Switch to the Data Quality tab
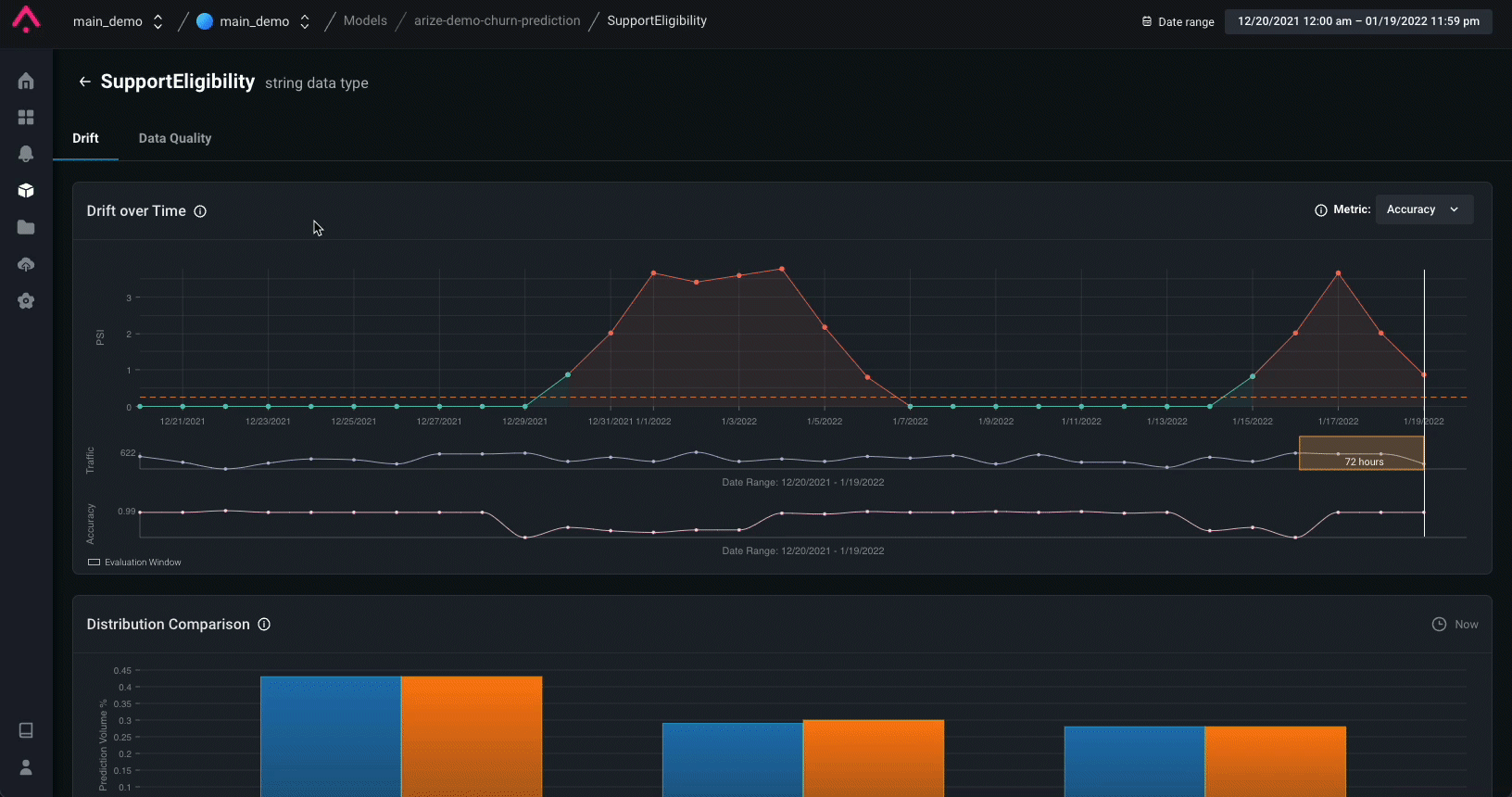1512x797 pixels. (x=175, y=138)
